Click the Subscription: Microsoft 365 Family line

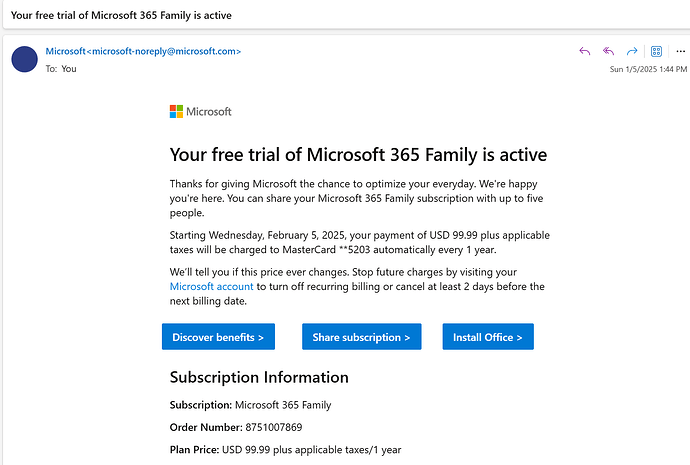coord(250,405)
